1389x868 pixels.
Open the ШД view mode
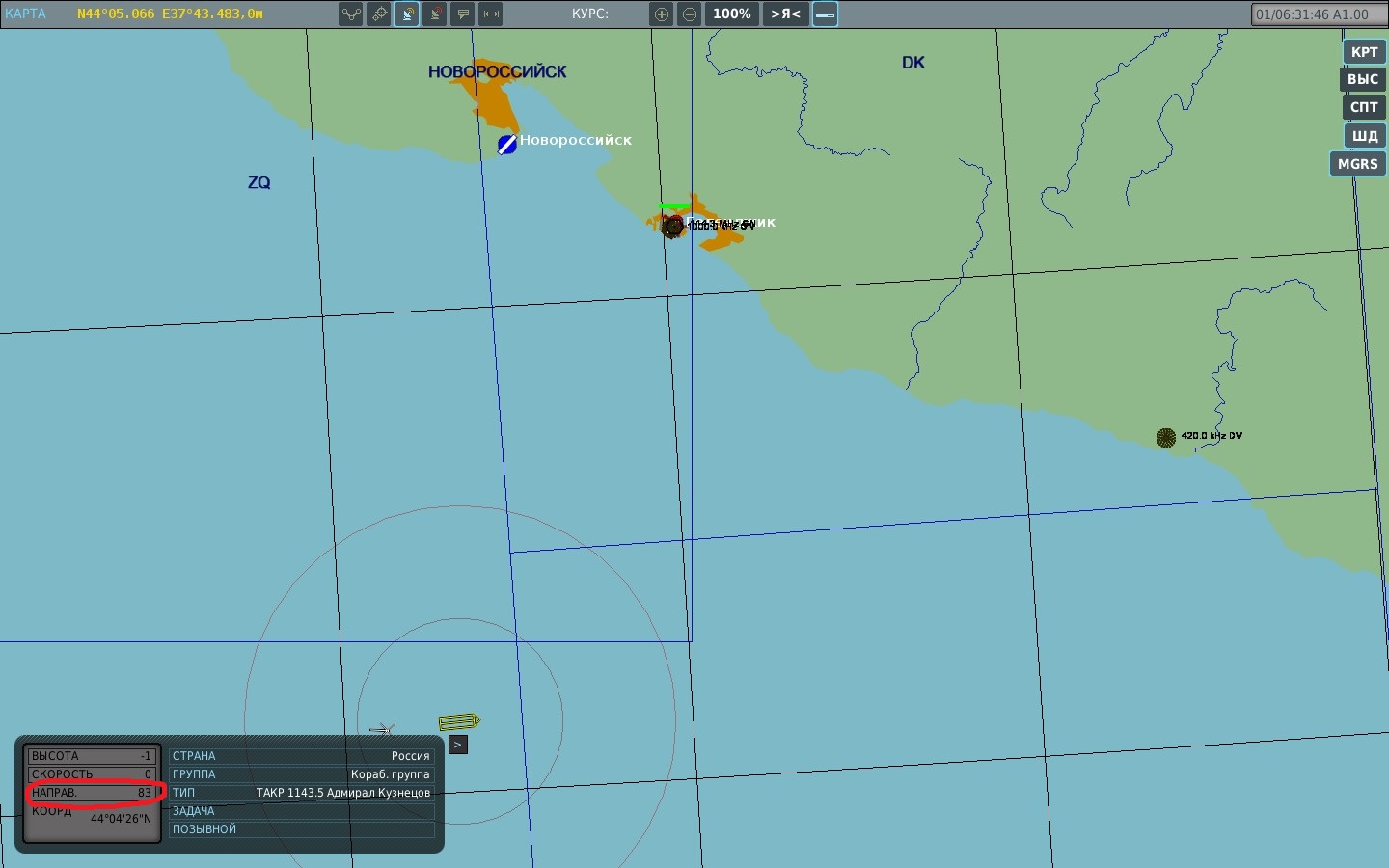click(x=1365, y=135)
